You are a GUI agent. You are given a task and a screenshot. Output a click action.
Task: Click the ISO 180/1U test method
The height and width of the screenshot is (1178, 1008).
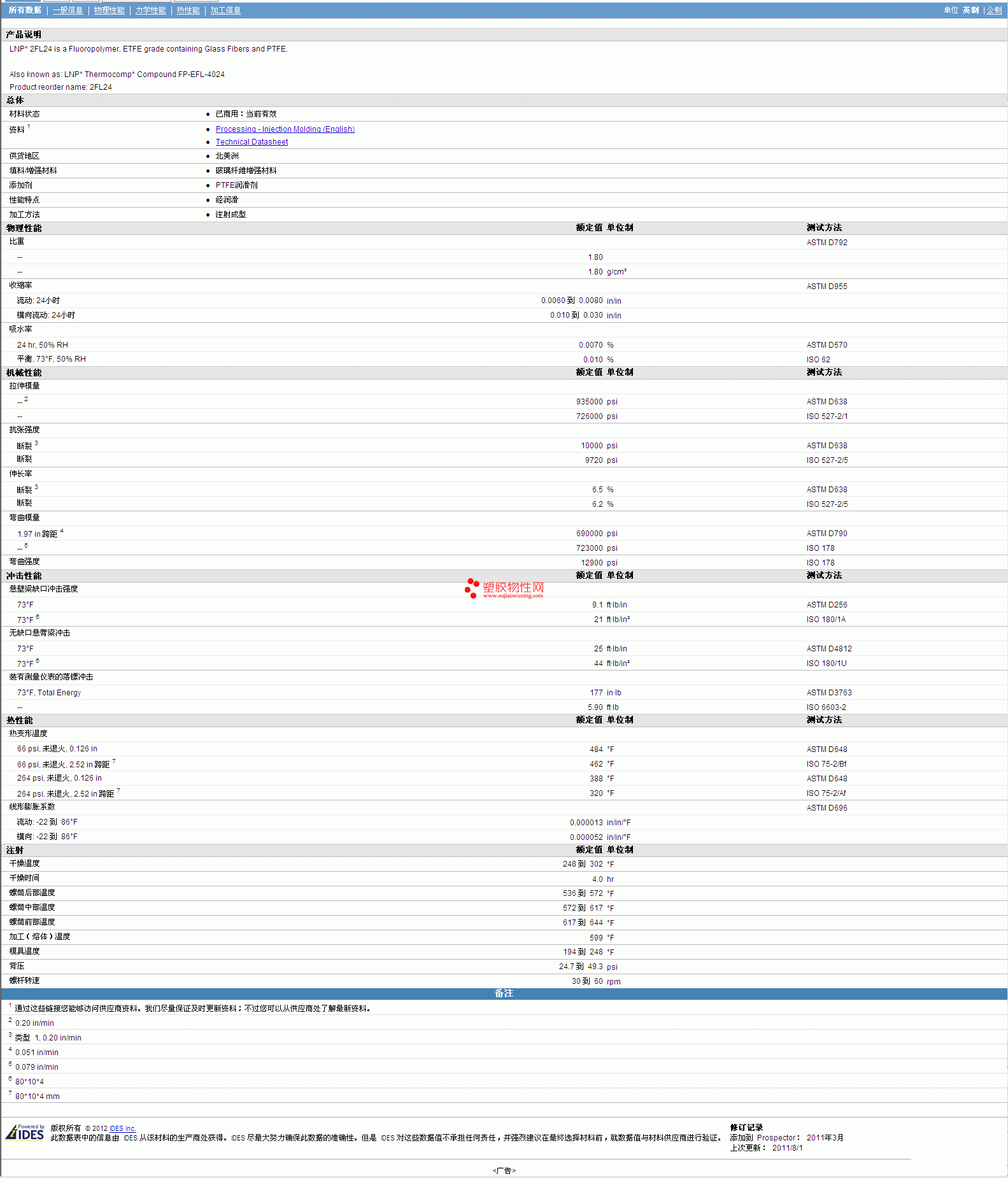pyautogui.click(x=827, y=664)
